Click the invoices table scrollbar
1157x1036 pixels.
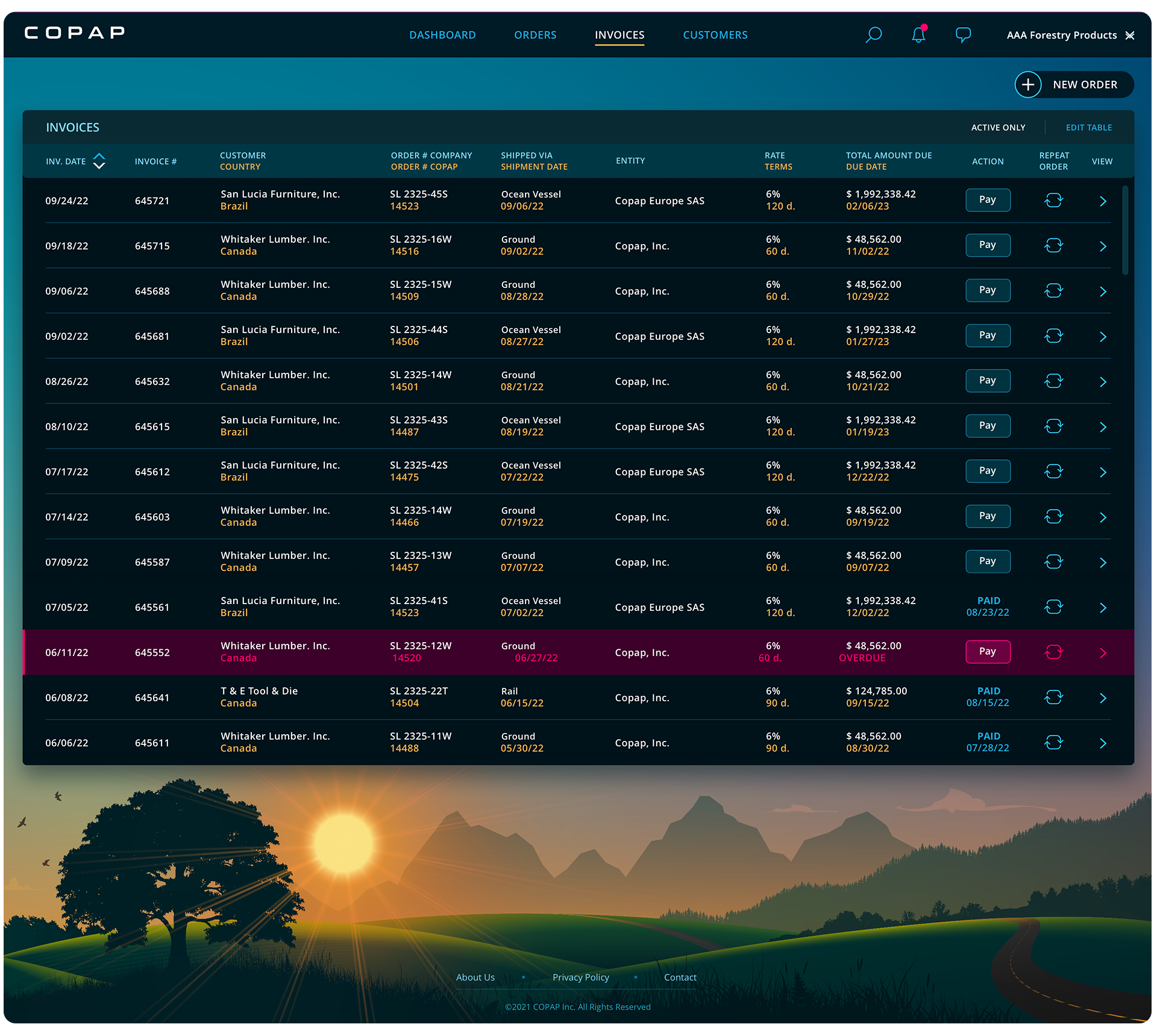1124,230
